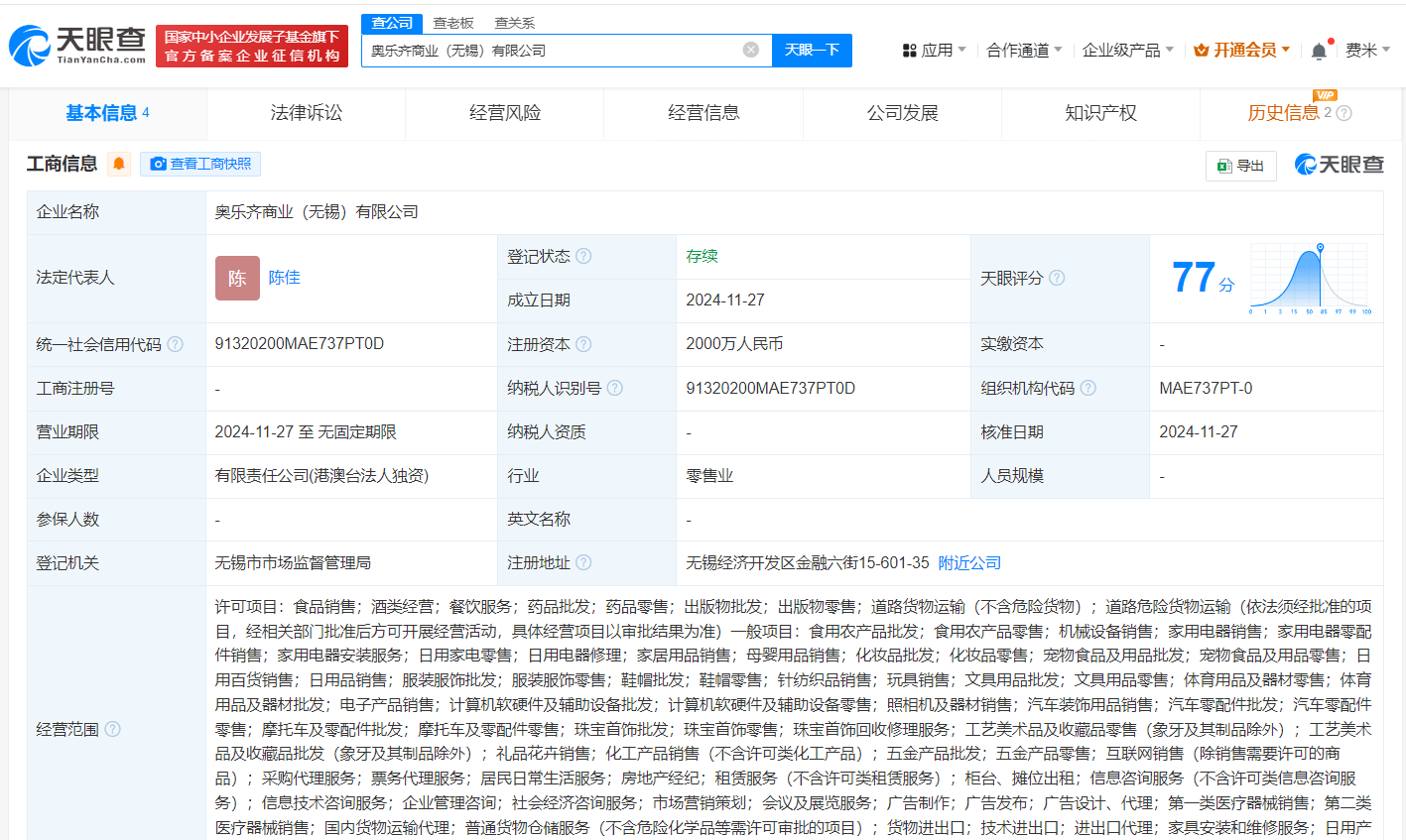
Task: Click the notification bell near 费米
Action: (x=1318, y=49)
